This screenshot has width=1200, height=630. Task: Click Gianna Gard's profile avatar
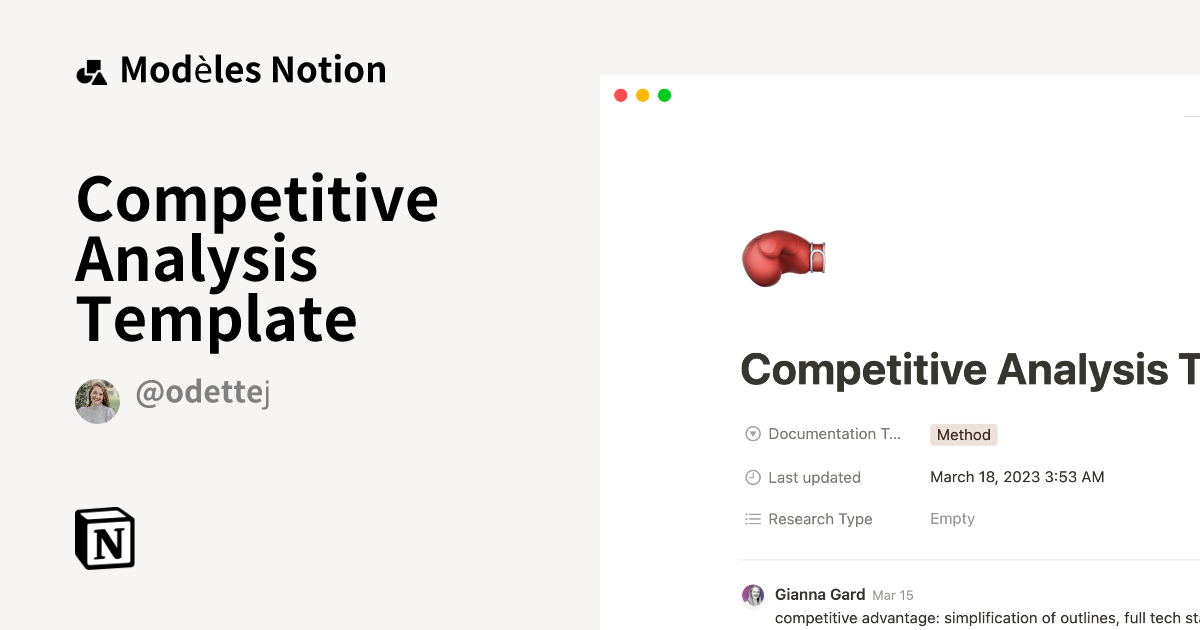753,594
